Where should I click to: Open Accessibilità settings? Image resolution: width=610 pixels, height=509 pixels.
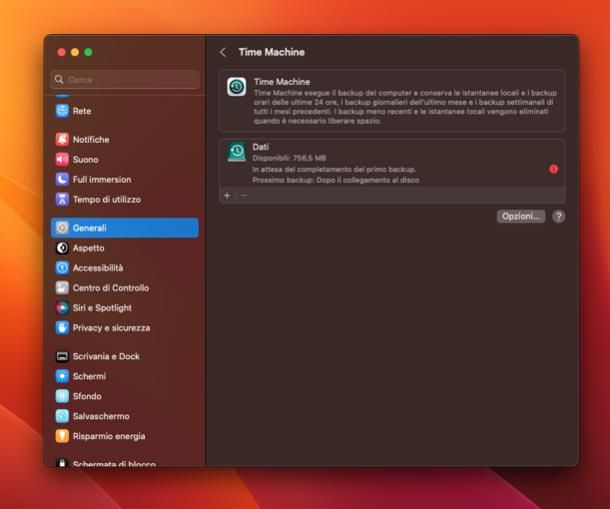coord(125,268)
